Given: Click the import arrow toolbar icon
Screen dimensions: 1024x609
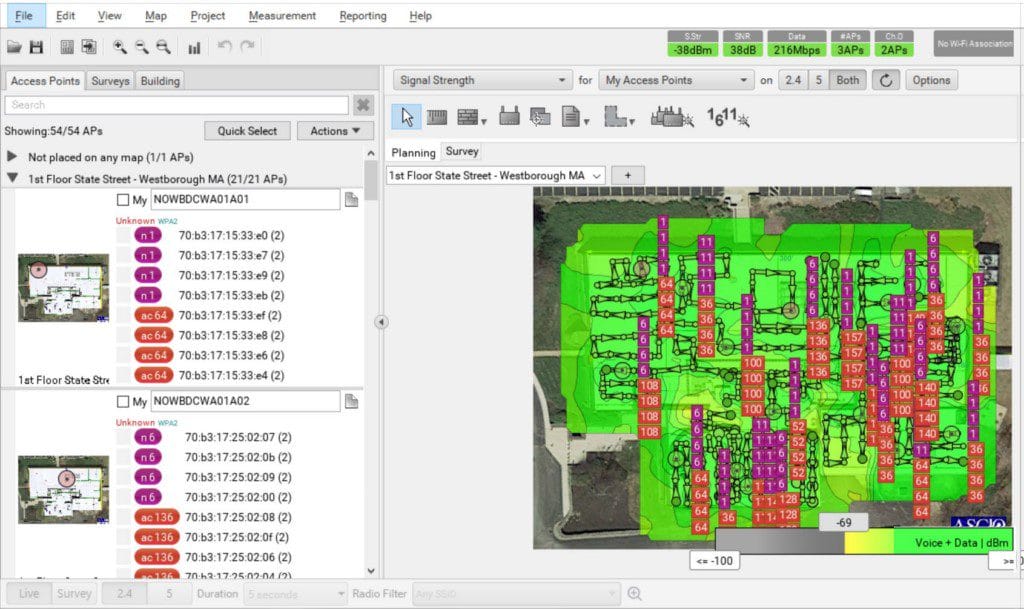Looking at the screenshot, I should [89, 47].
